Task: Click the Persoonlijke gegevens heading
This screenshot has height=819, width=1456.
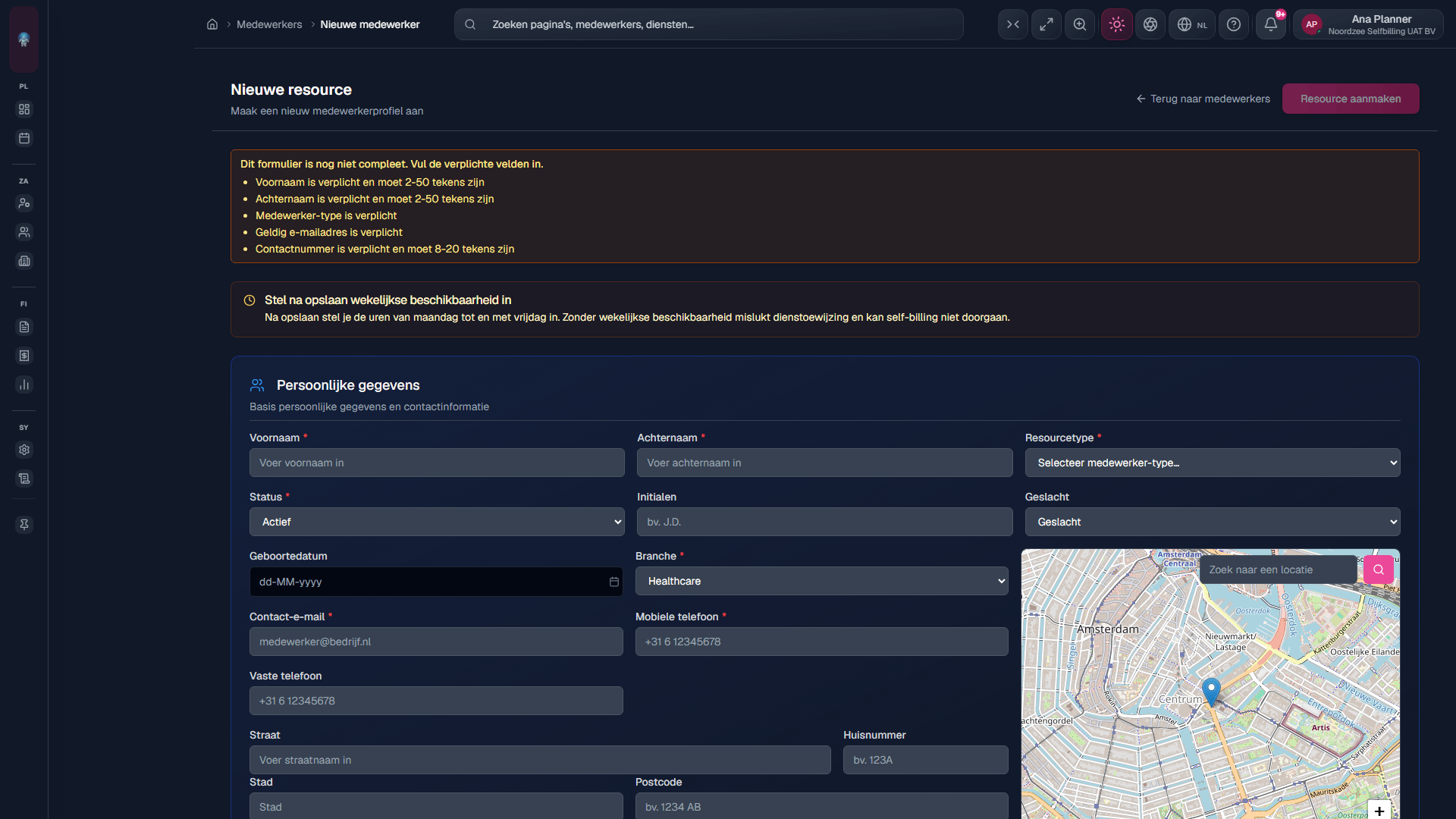Action: [348, 385]
